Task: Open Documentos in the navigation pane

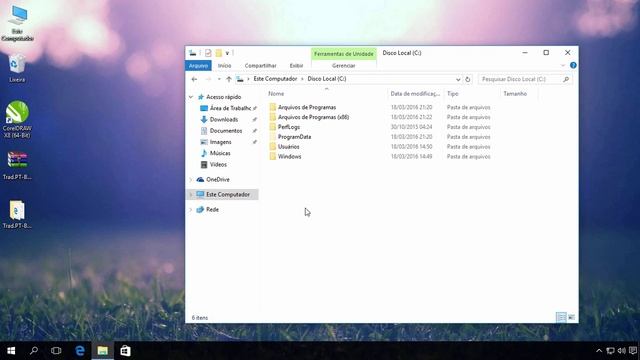Action: coord(226,131)
